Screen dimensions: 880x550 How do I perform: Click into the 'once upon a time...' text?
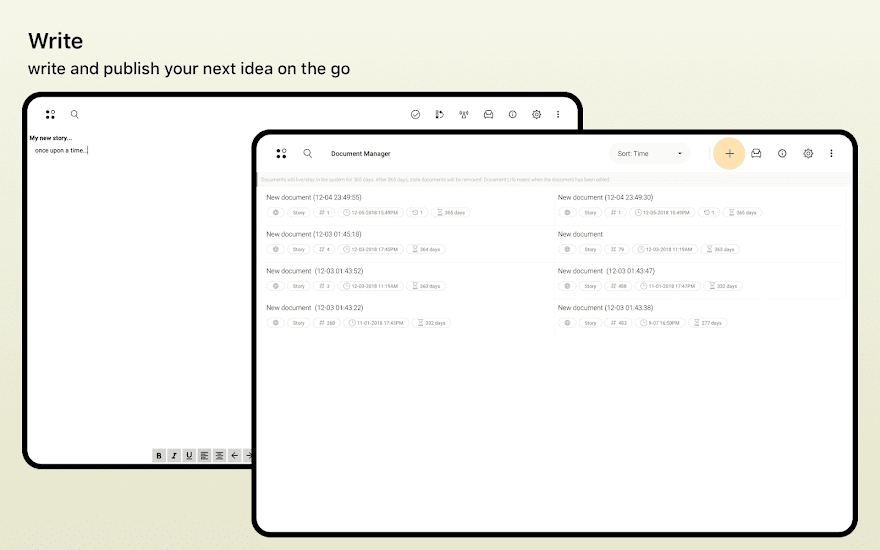[60, 151]
